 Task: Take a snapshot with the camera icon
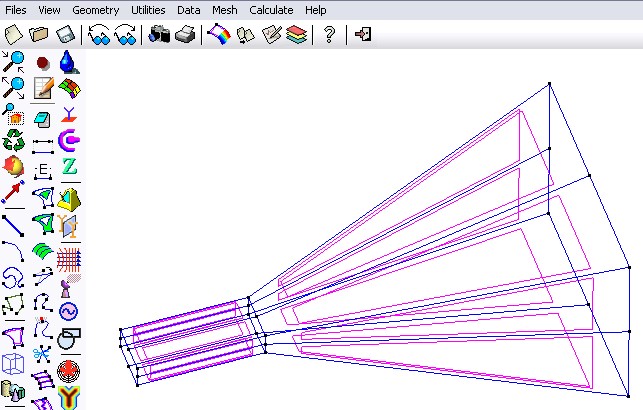159,34
